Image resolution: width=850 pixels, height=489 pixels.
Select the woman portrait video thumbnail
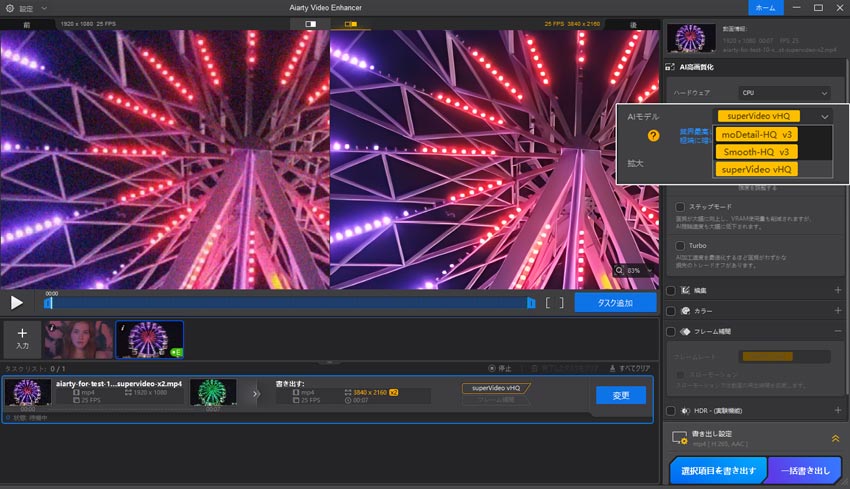click(79, 340)
